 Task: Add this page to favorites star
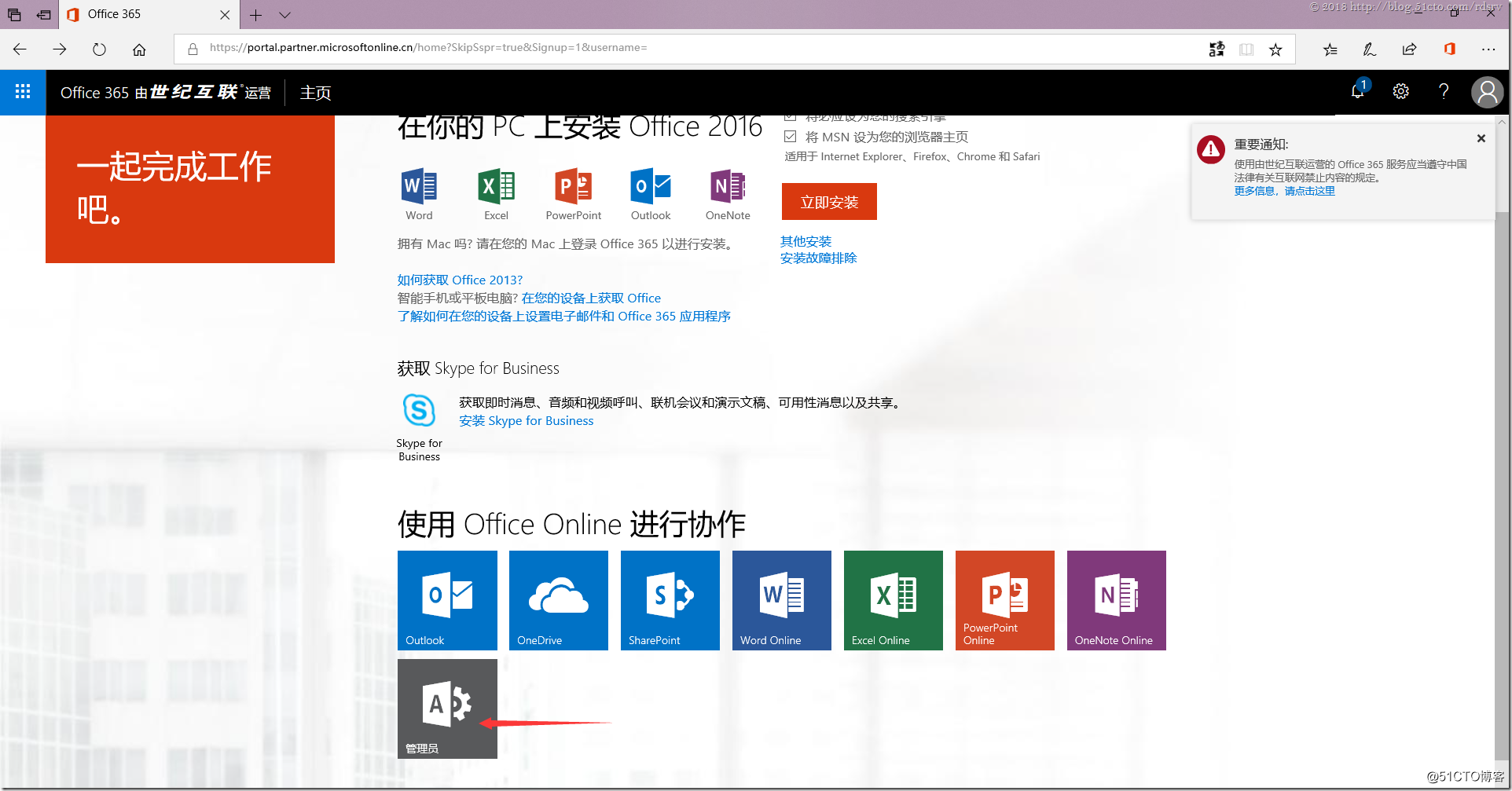(x=1275, y=49)
